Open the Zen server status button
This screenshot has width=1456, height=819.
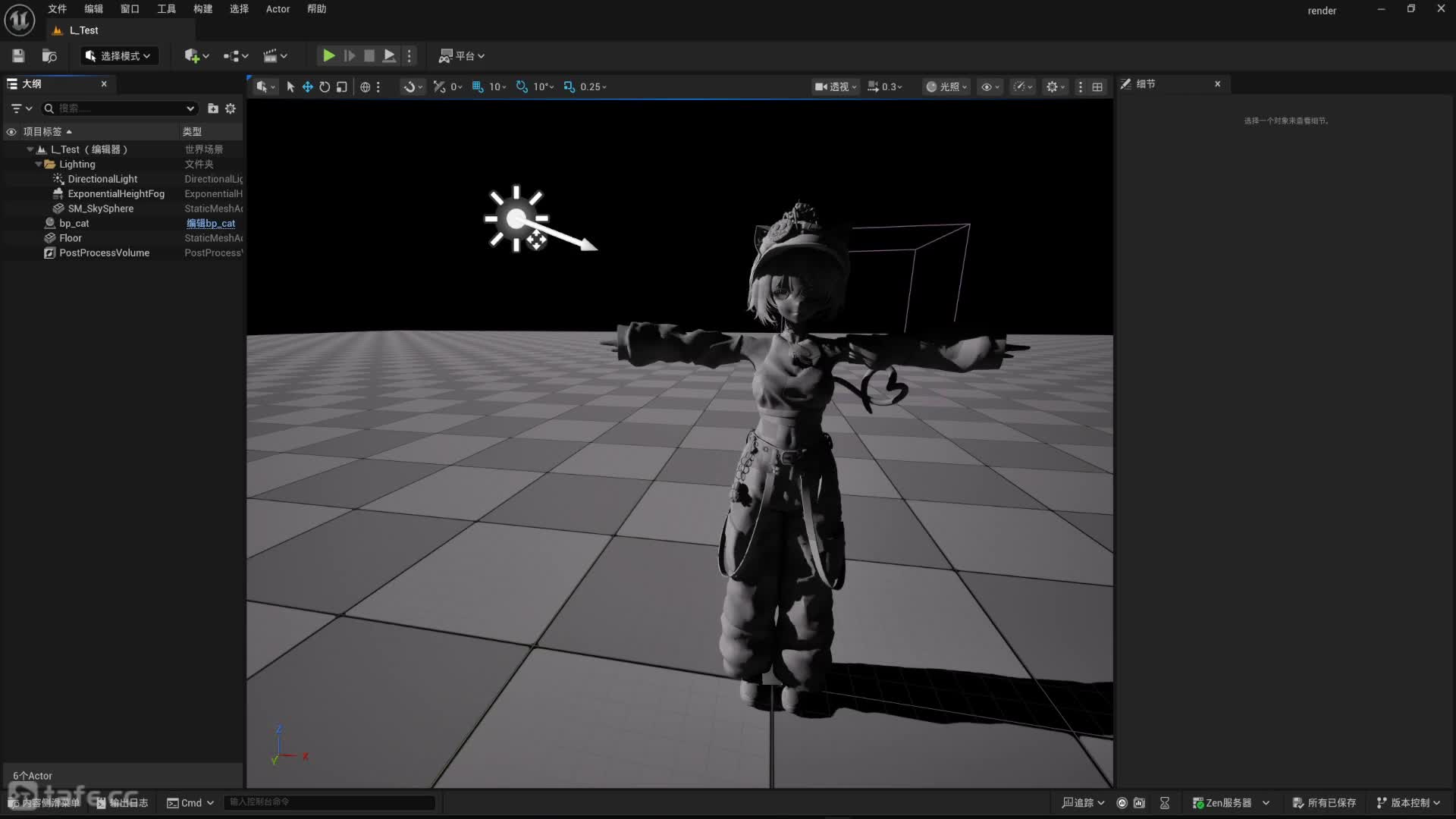1222,802
